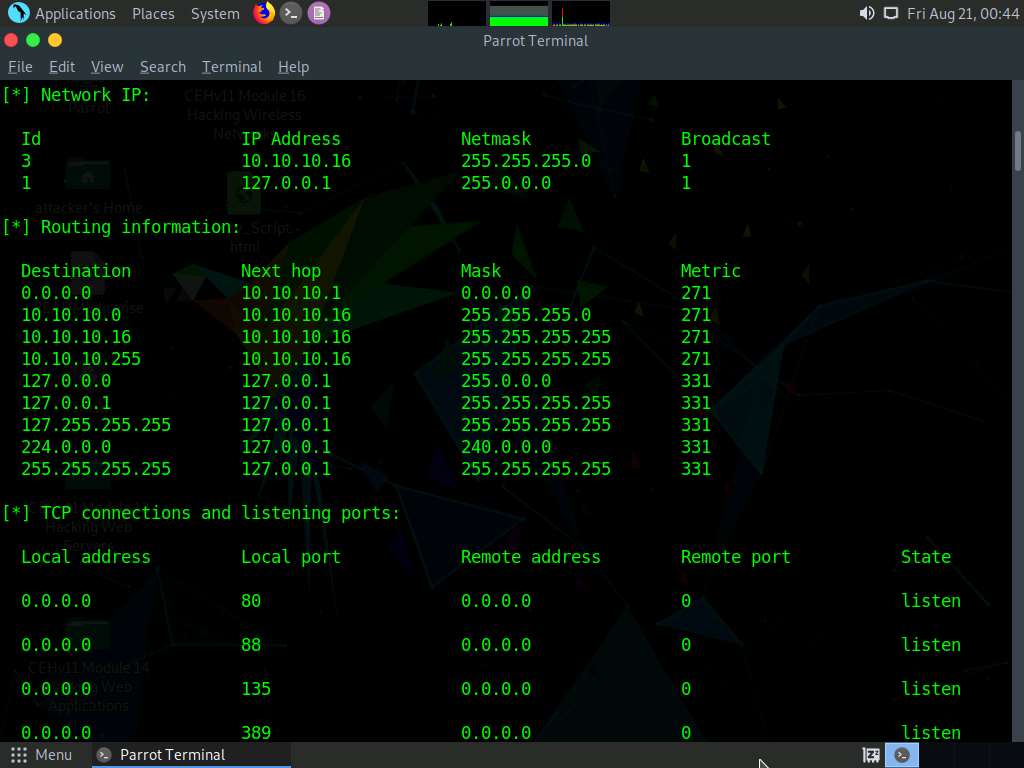Click the green window control button
The image size is (1024, 768).
[x=33, y=40]
